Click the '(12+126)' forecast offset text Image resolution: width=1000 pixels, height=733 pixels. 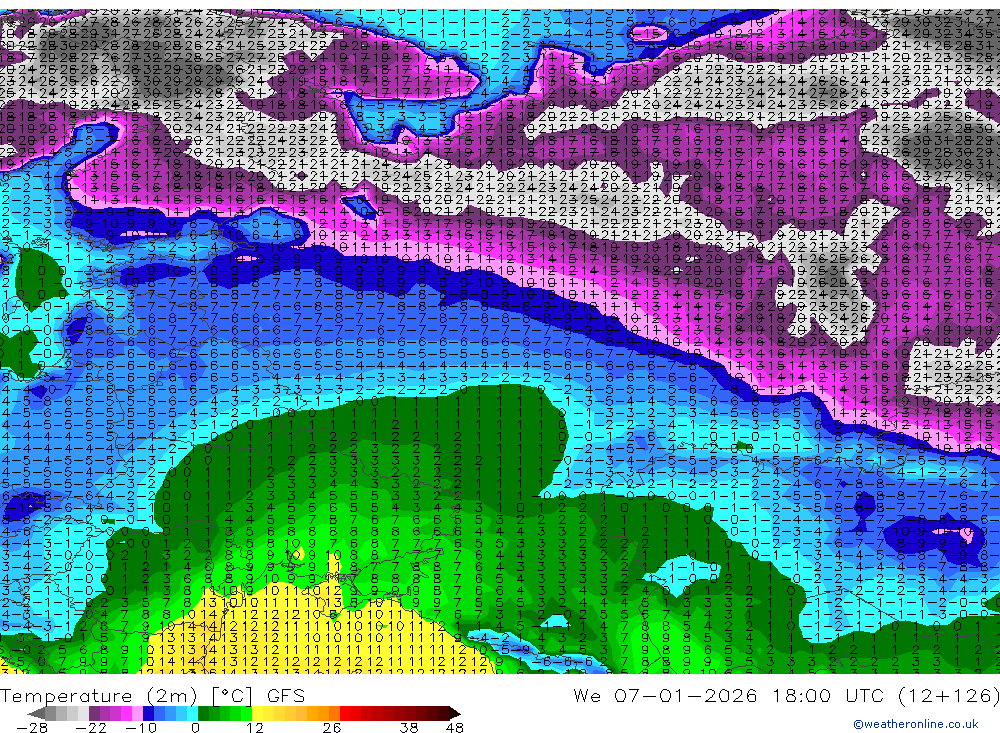click(x=950, y=696)
